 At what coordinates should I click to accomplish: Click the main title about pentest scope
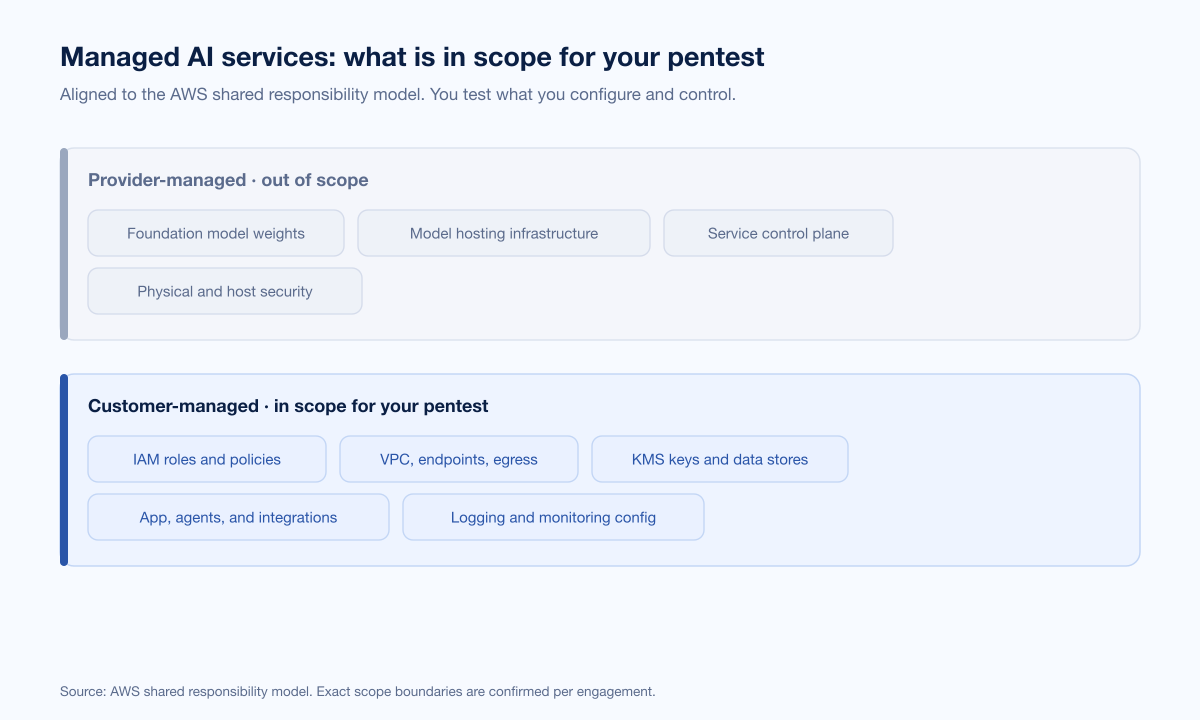click(412, 57)
